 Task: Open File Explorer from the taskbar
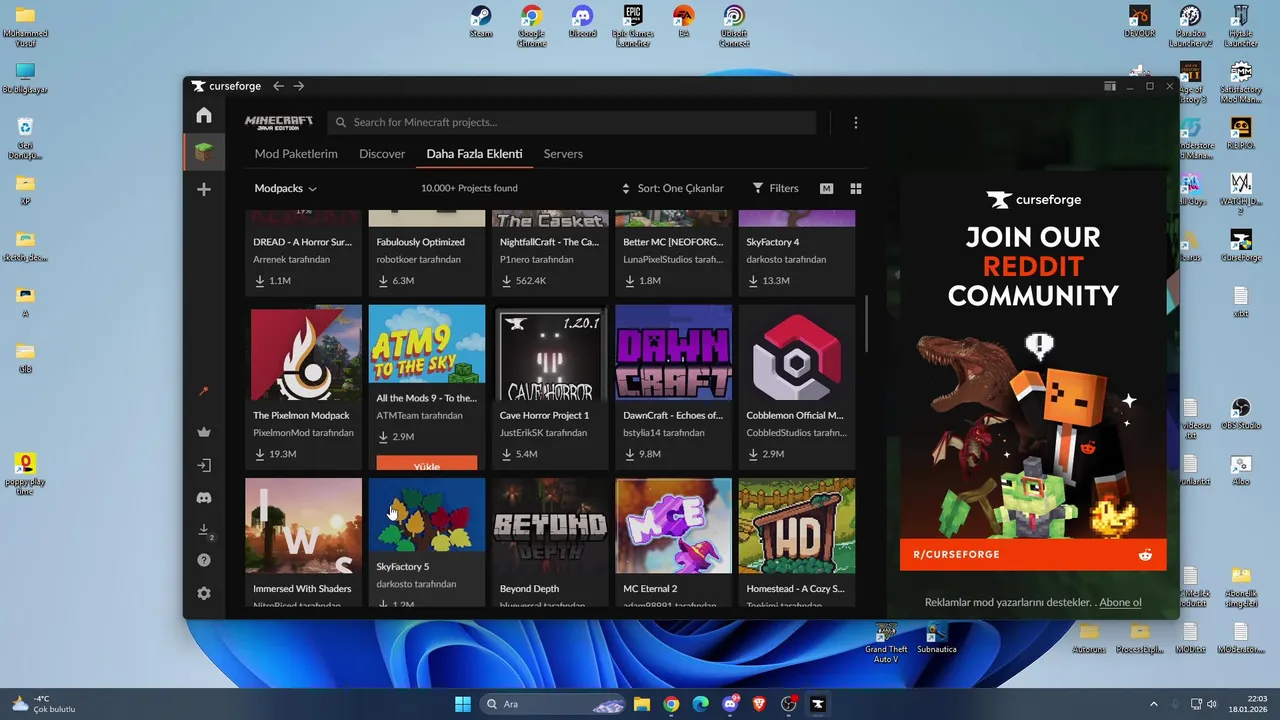coord(642,704)
